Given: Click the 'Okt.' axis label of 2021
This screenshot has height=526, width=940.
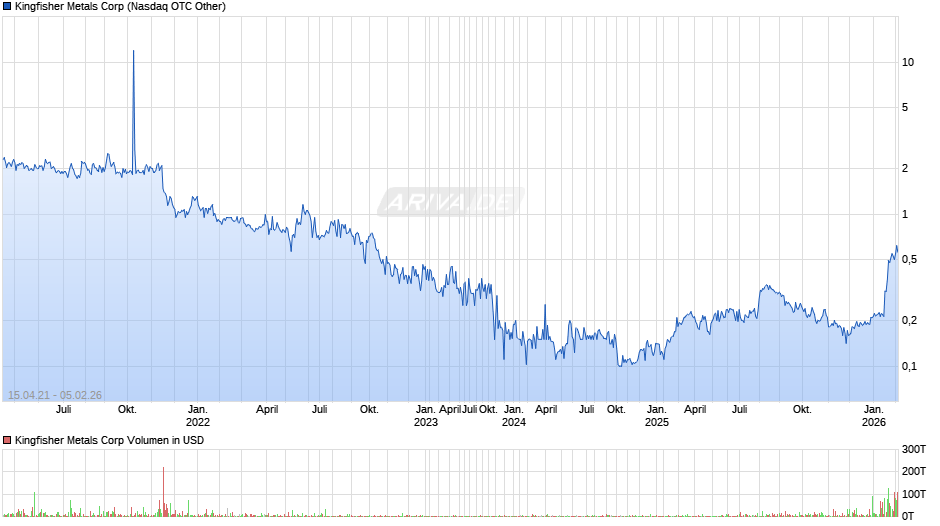Looking at the screenshot, I should tap(127, 410).
